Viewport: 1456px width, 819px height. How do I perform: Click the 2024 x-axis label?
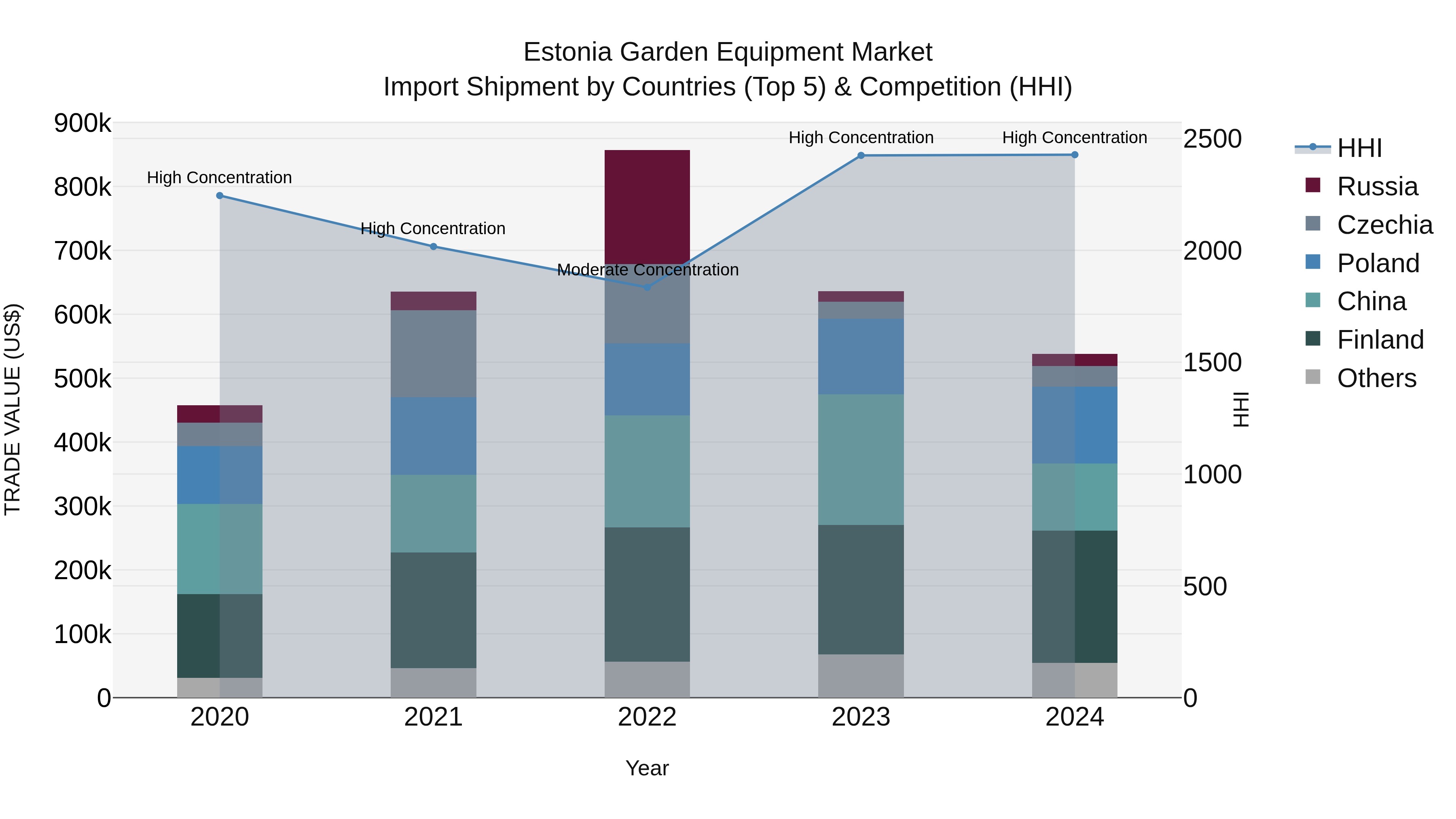pos(1075,717)
